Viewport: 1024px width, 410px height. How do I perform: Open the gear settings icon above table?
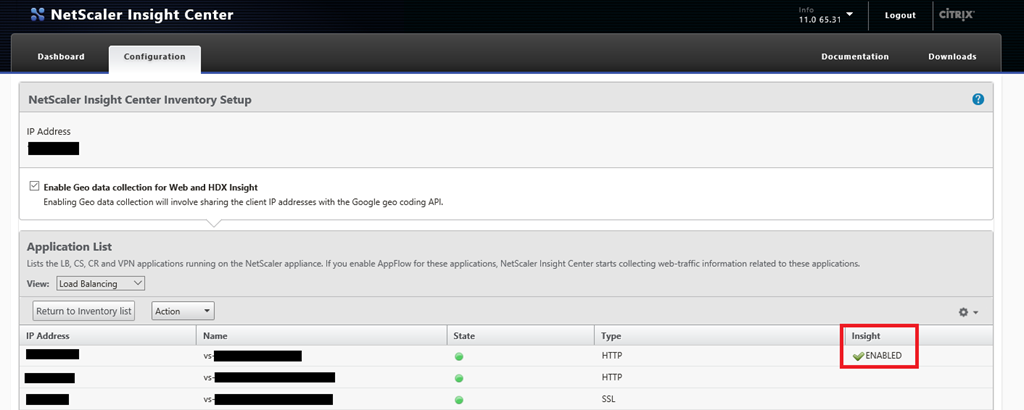click(x=967, y=312)
